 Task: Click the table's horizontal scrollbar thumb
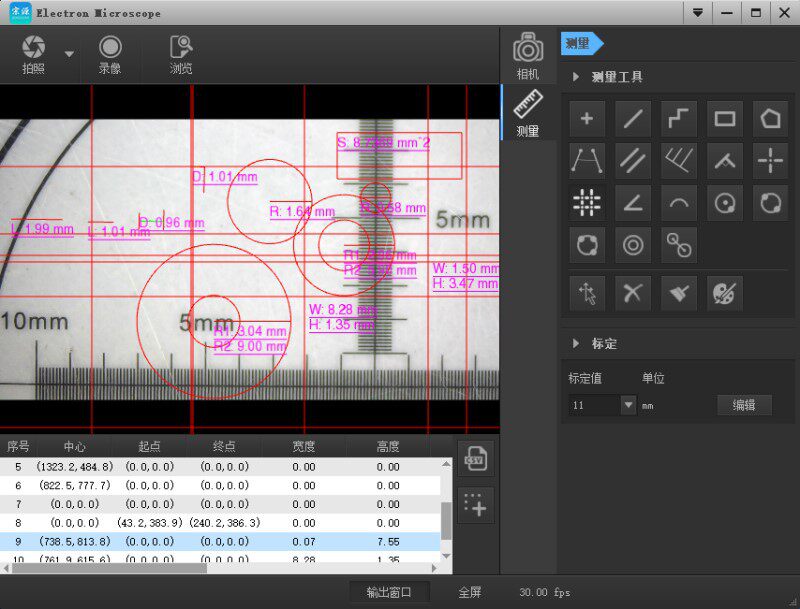tap(109, 568)
